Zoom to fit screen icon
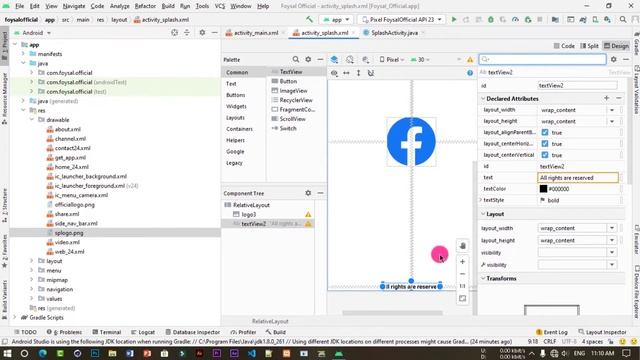The width and height of the screenshot is (640, 360). (462, 298)
